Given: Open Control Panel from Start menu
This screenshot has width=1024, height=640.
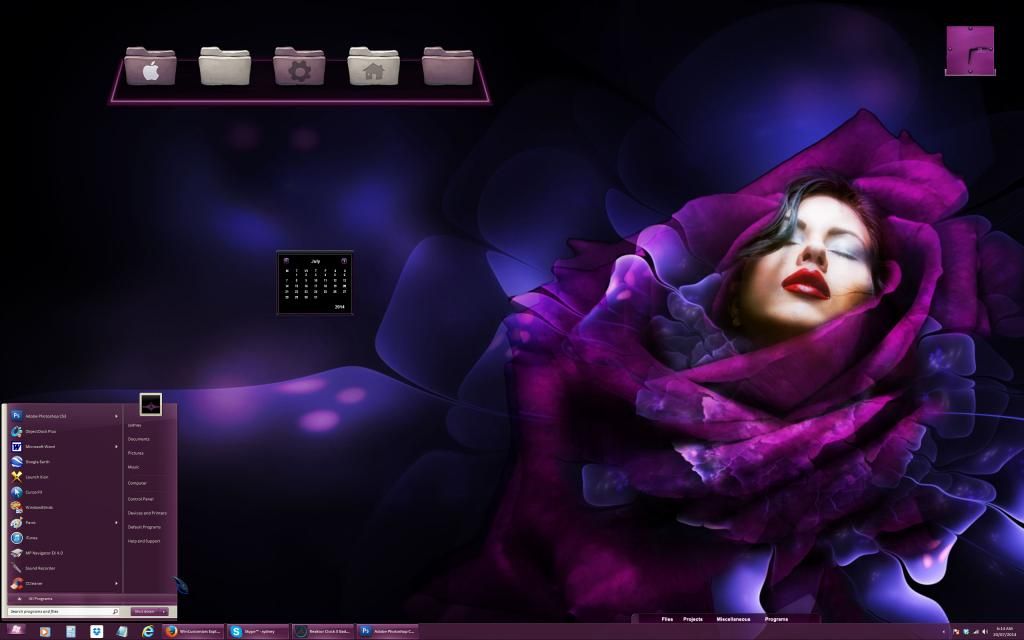Looking at the screenshot, I should pos(140,499).
